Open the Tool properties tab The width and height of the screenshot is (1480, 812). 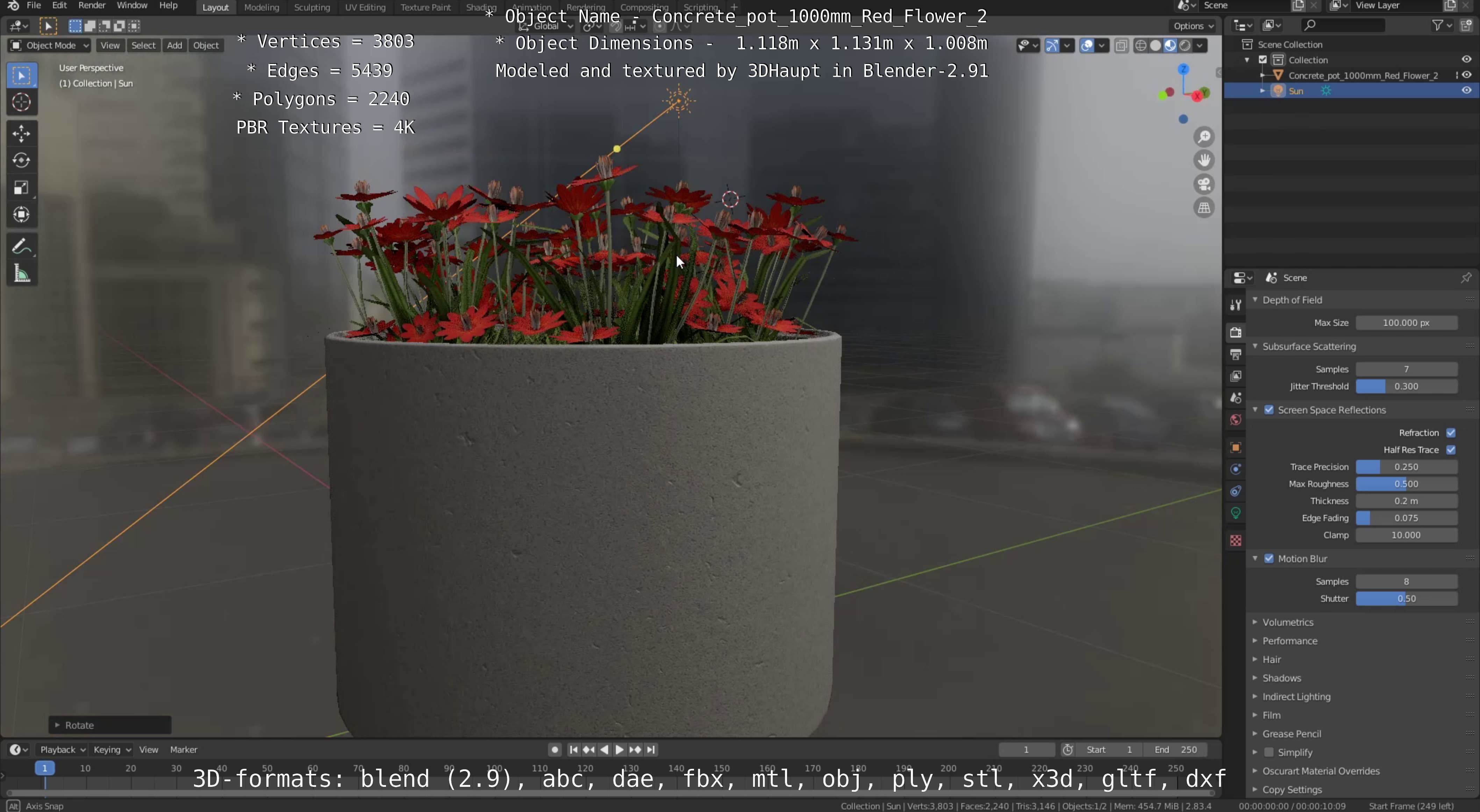[1235, 305]
